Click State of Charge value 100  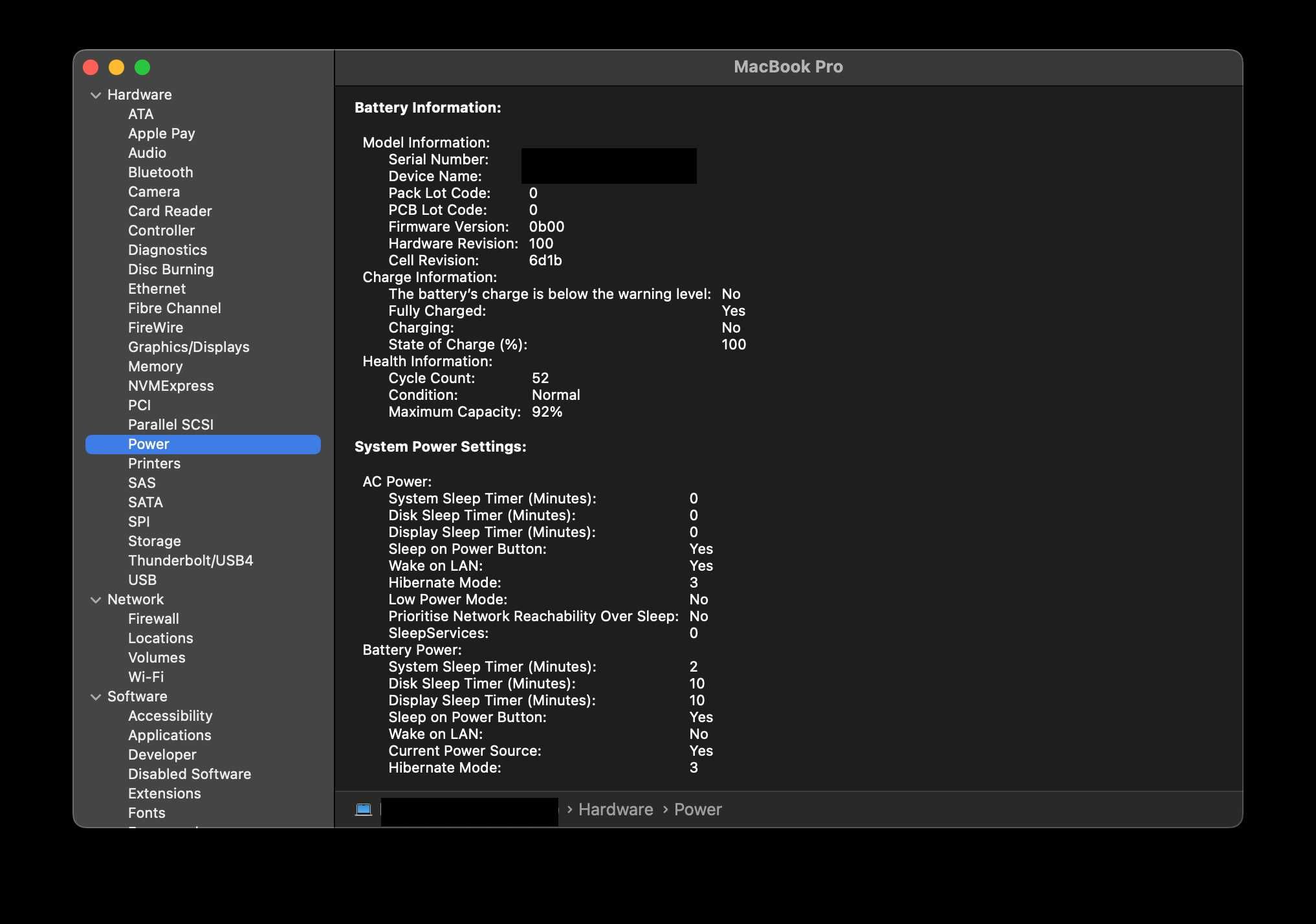(x=734, y=344)
